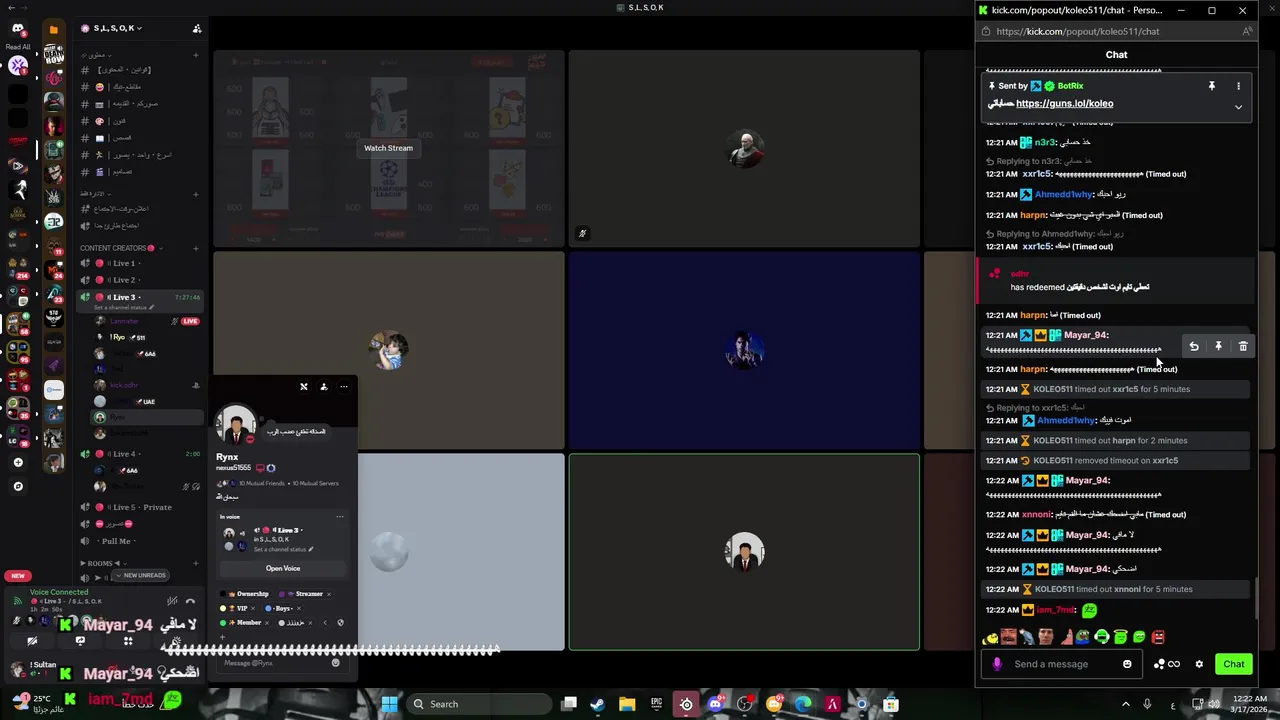Open Windows Start menu
The width and height of the screenshot is (1280, 720).
(389, 704)
